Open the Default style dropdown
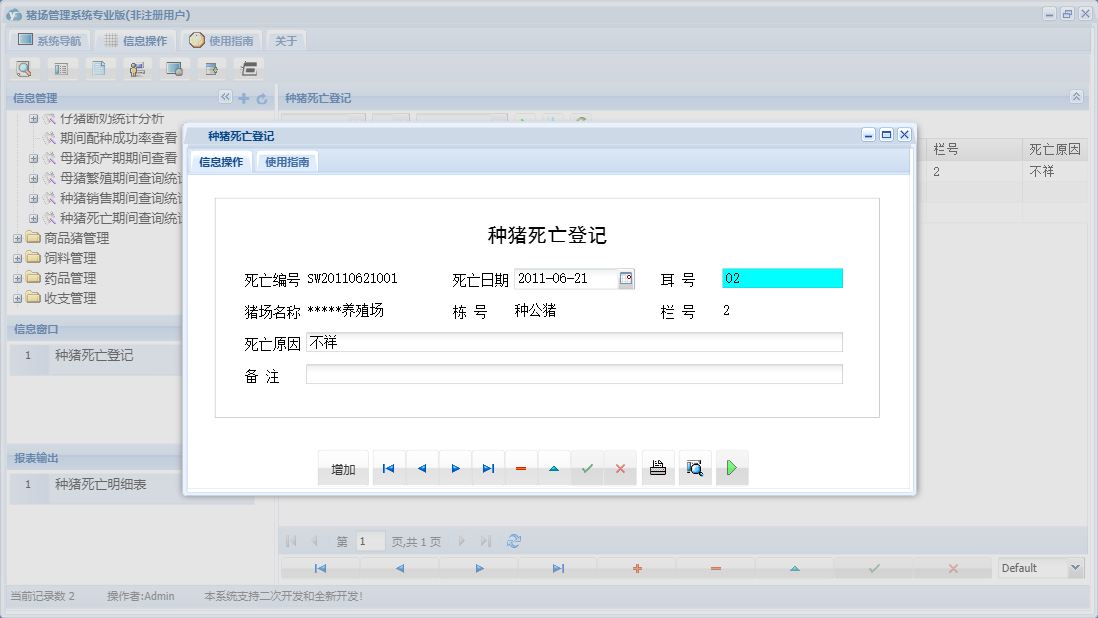 tap(1076, 568)
